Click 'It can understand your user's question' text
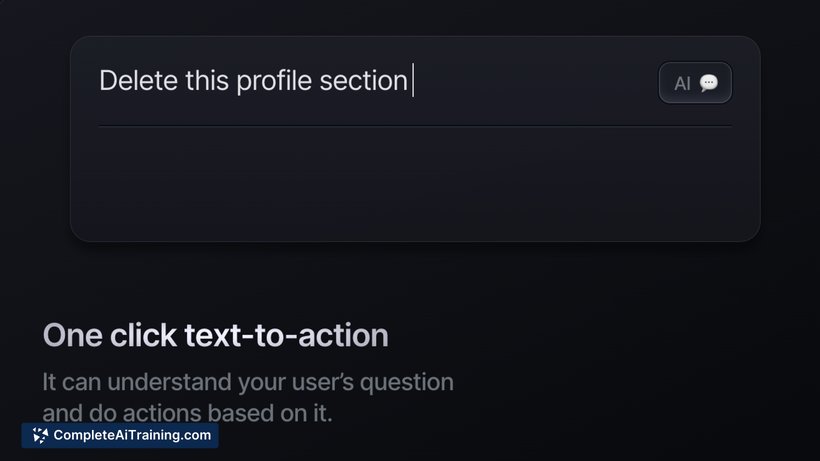This screenshot has width=820, height=461. [x=248, y=382]
